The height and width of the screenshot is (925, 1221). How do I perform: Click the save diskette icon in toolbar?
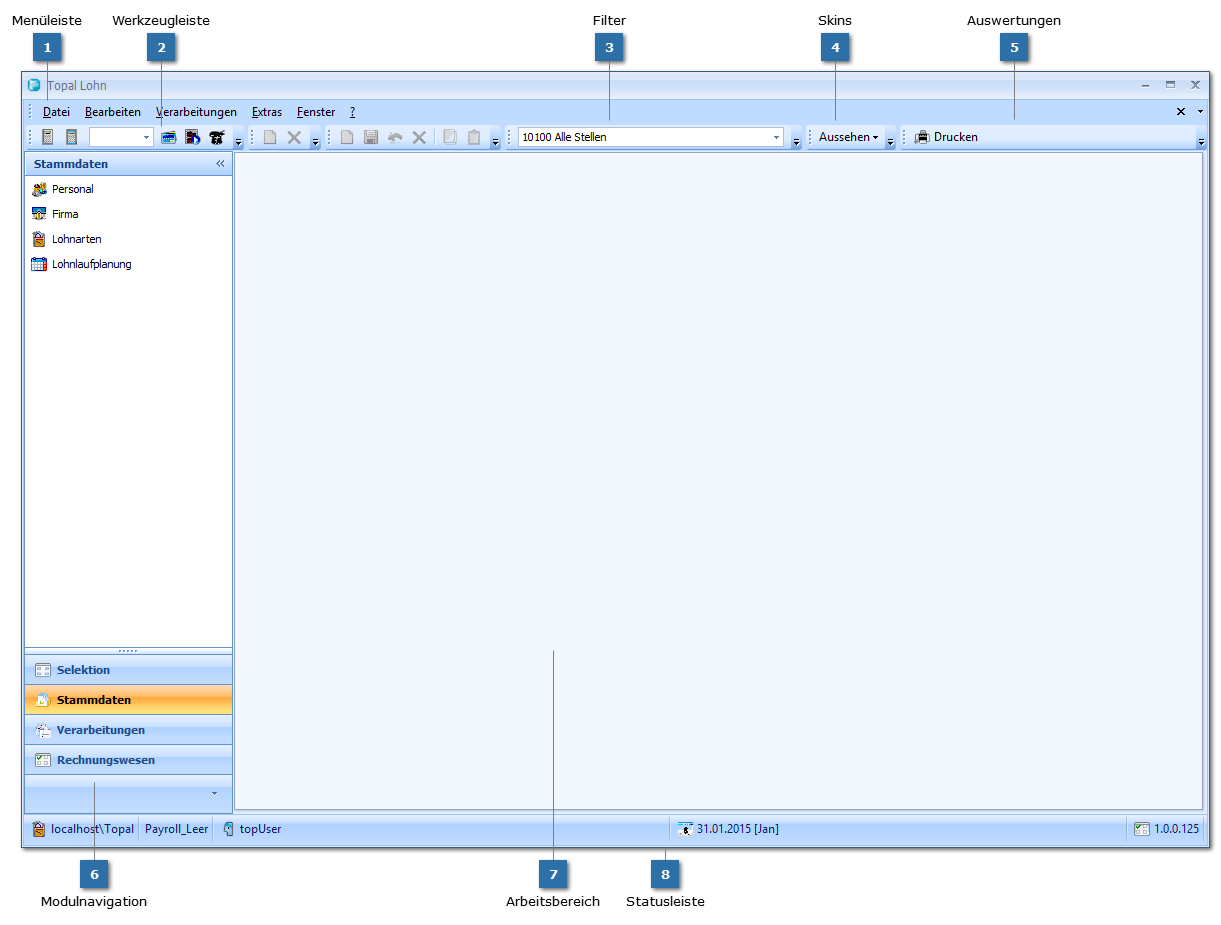tap(371, 137)
